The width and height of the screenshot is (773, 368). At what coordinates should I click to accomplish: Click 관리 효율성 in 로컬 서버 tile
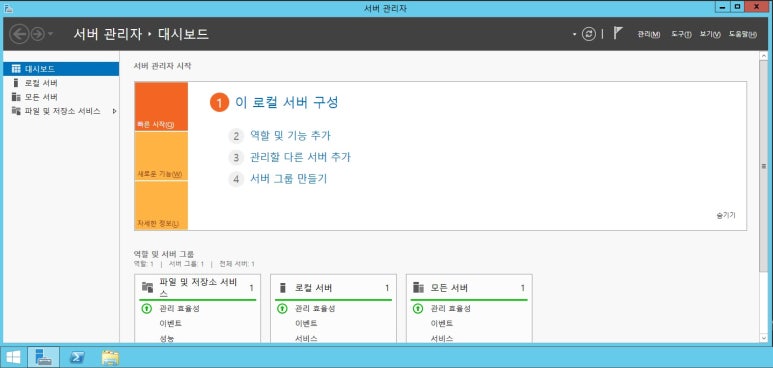[315, 308]
